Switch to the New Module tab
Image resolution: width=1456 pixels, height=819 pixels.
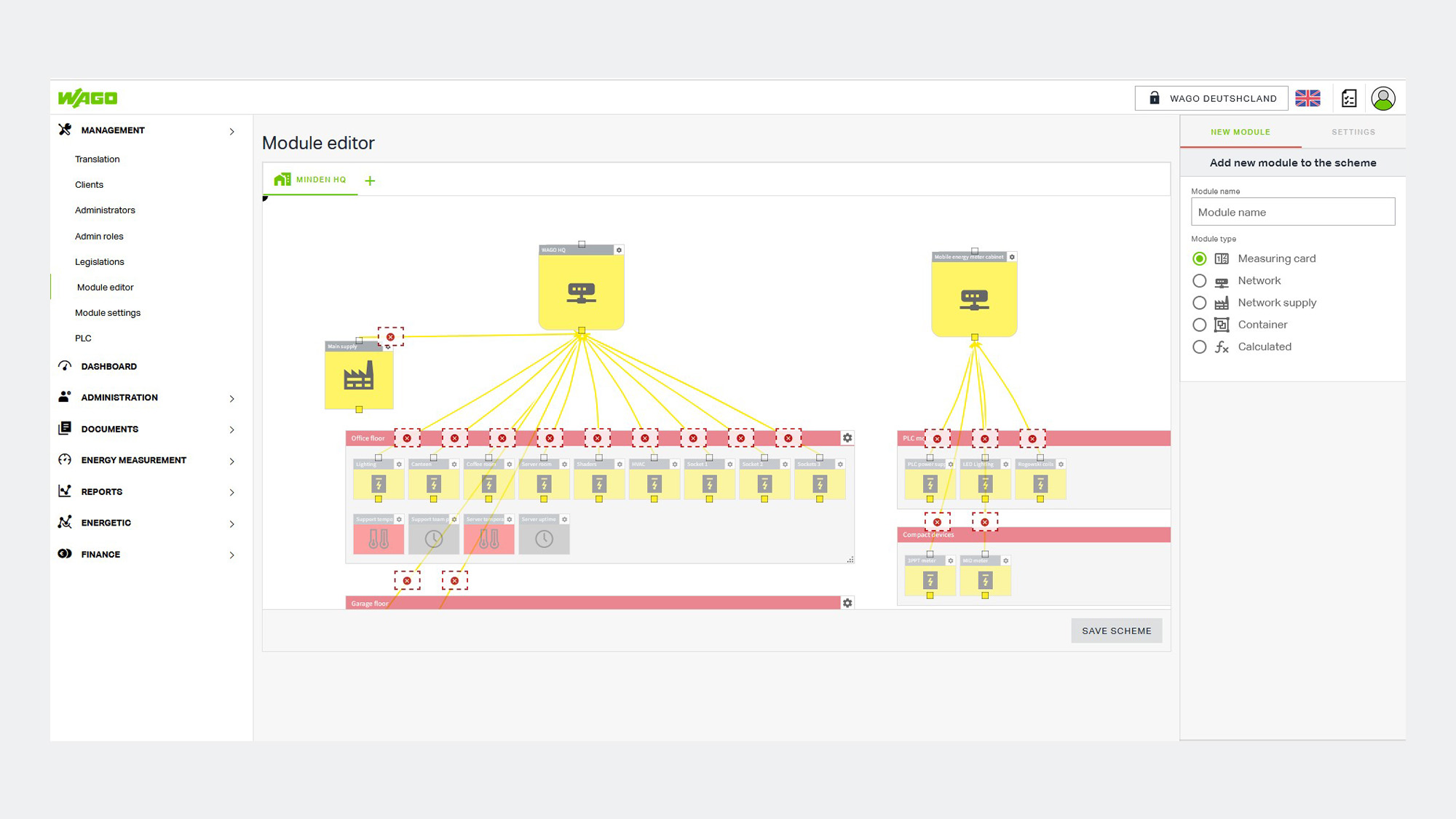pos(1241,132)
